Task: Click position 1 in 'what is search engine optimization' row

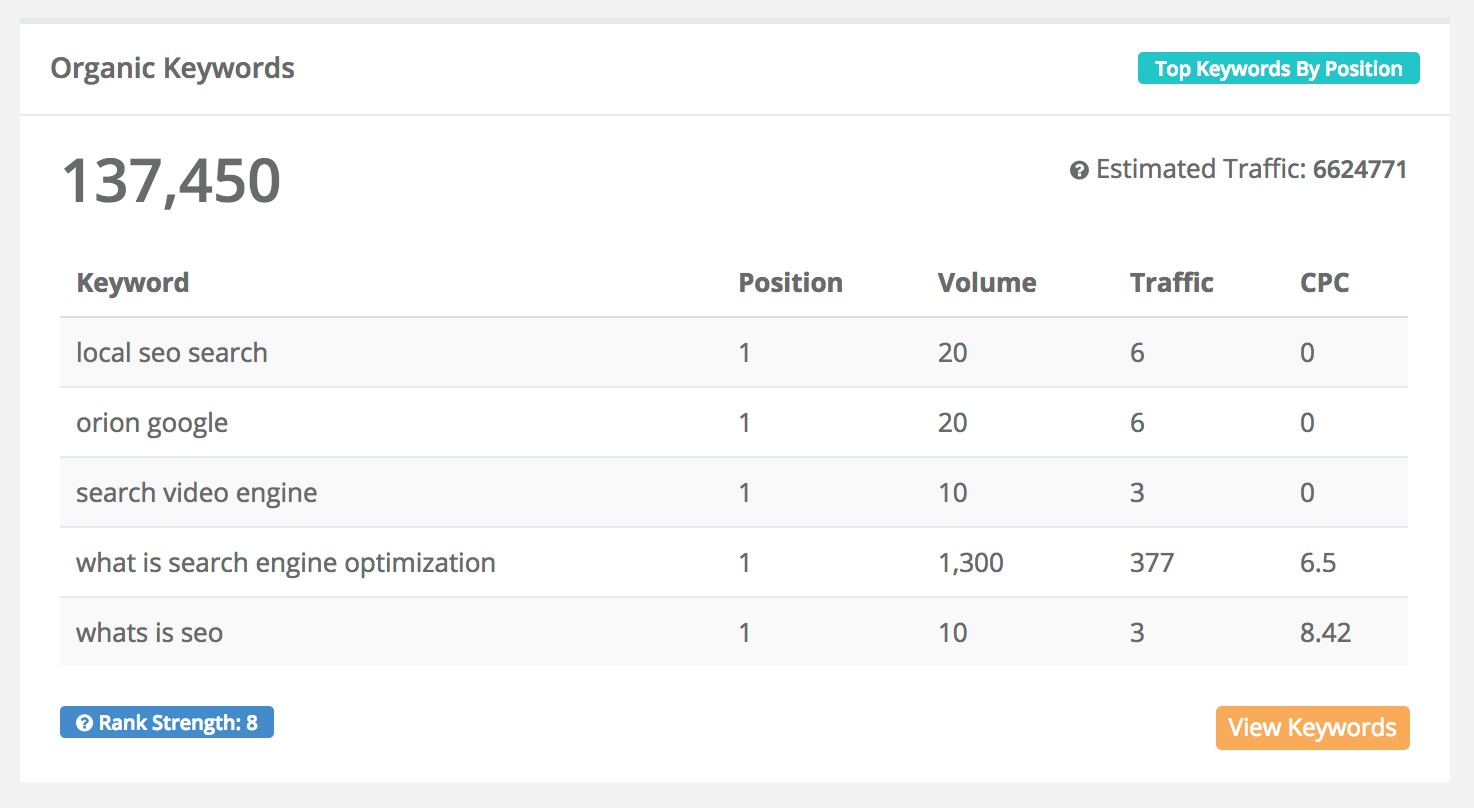Action: [x=744, y=563]
